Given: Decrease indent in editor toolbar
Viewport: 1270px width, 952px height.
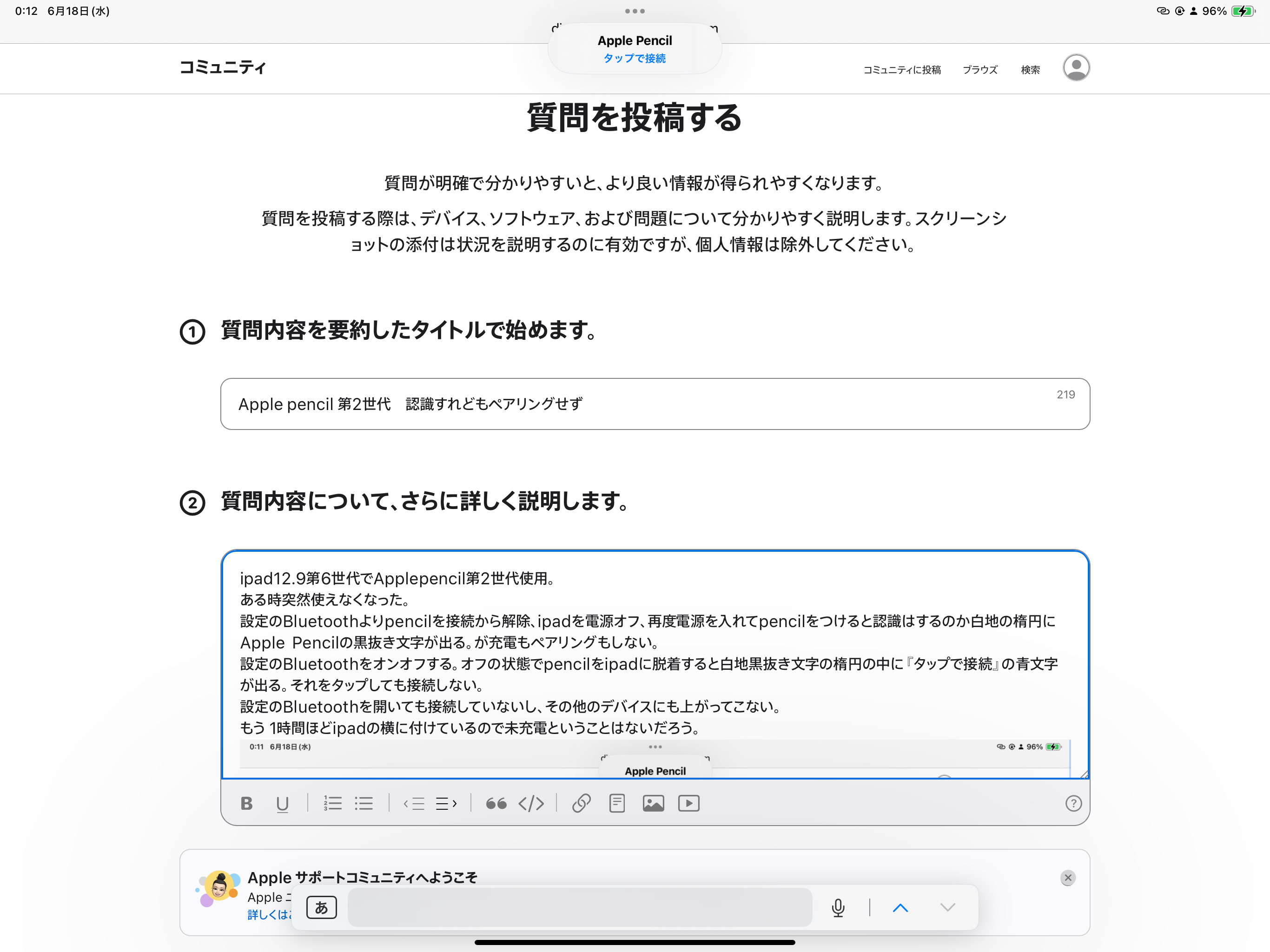Looking at the screenshot, I should pyautogui.click(x=414, y=803).
